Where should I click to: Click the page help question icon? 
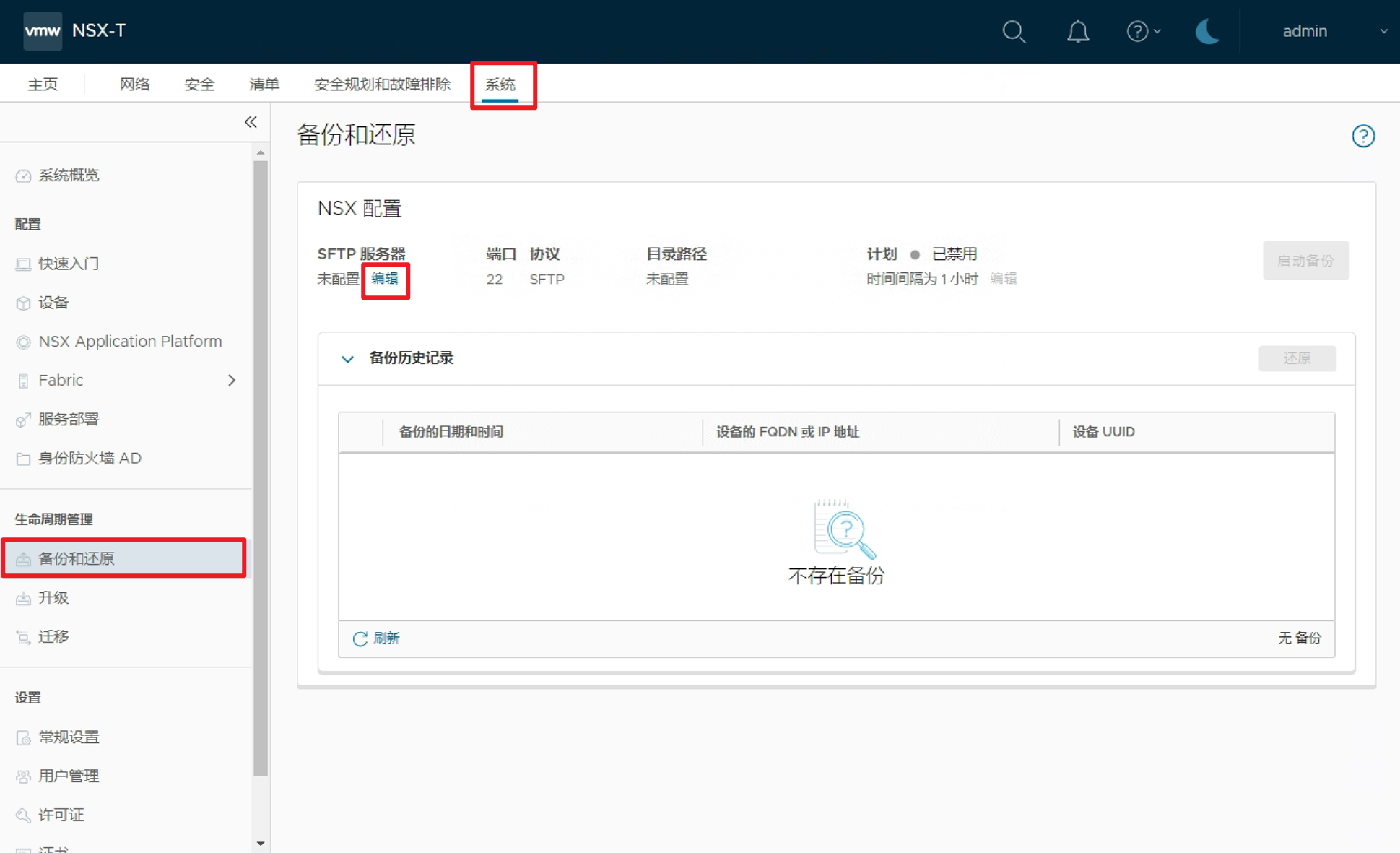click(x=1362, y=136)
